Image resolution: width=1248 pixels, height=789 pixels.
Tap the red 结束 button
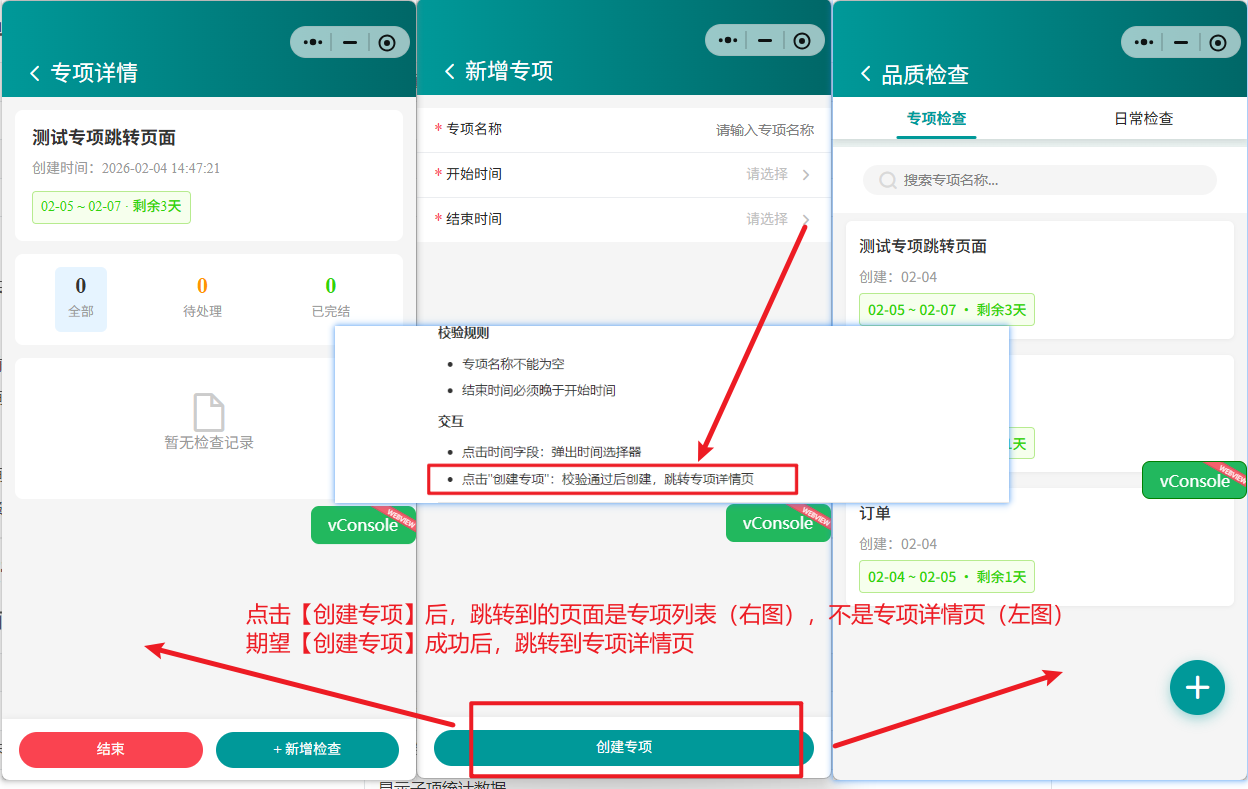[x=110, y=749]
